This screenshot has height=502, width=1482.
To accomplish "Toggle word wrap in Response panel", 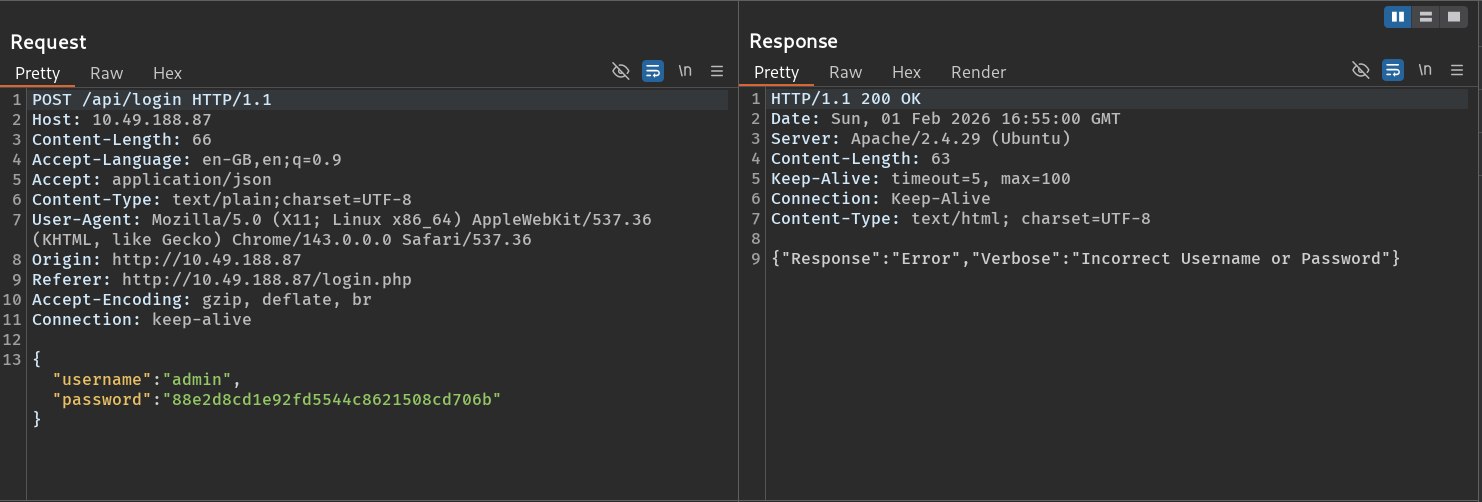I will pyautogui.click(x=1392, y=70).
